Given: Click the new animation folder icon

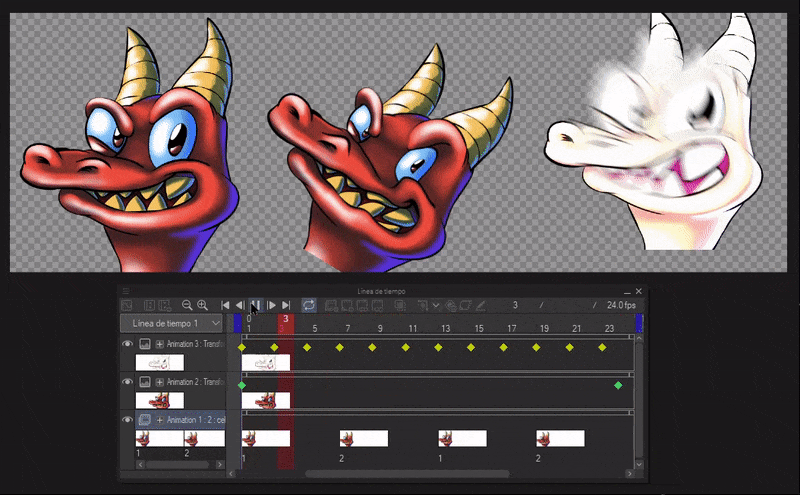Looking at the screenshot, I should pyautogui.click(x=149, y=305).
